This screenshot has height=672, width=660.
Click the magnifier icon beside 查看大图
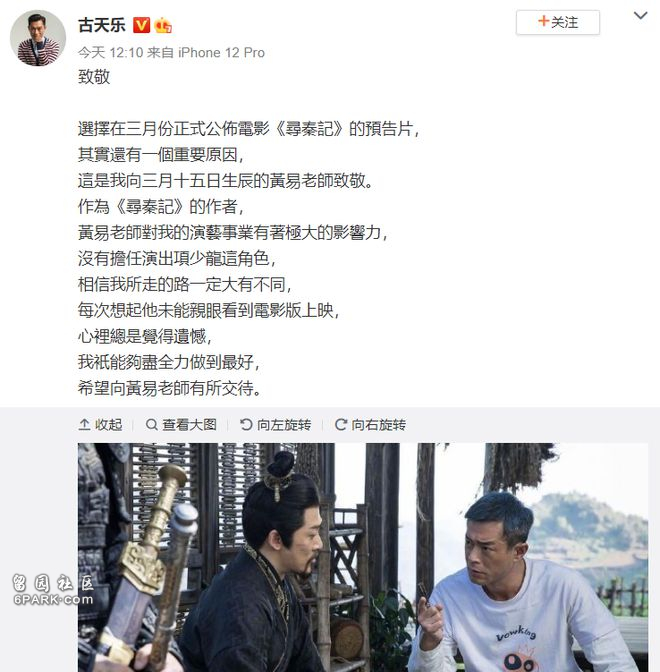pyautogui.click(x=152, y=425)
